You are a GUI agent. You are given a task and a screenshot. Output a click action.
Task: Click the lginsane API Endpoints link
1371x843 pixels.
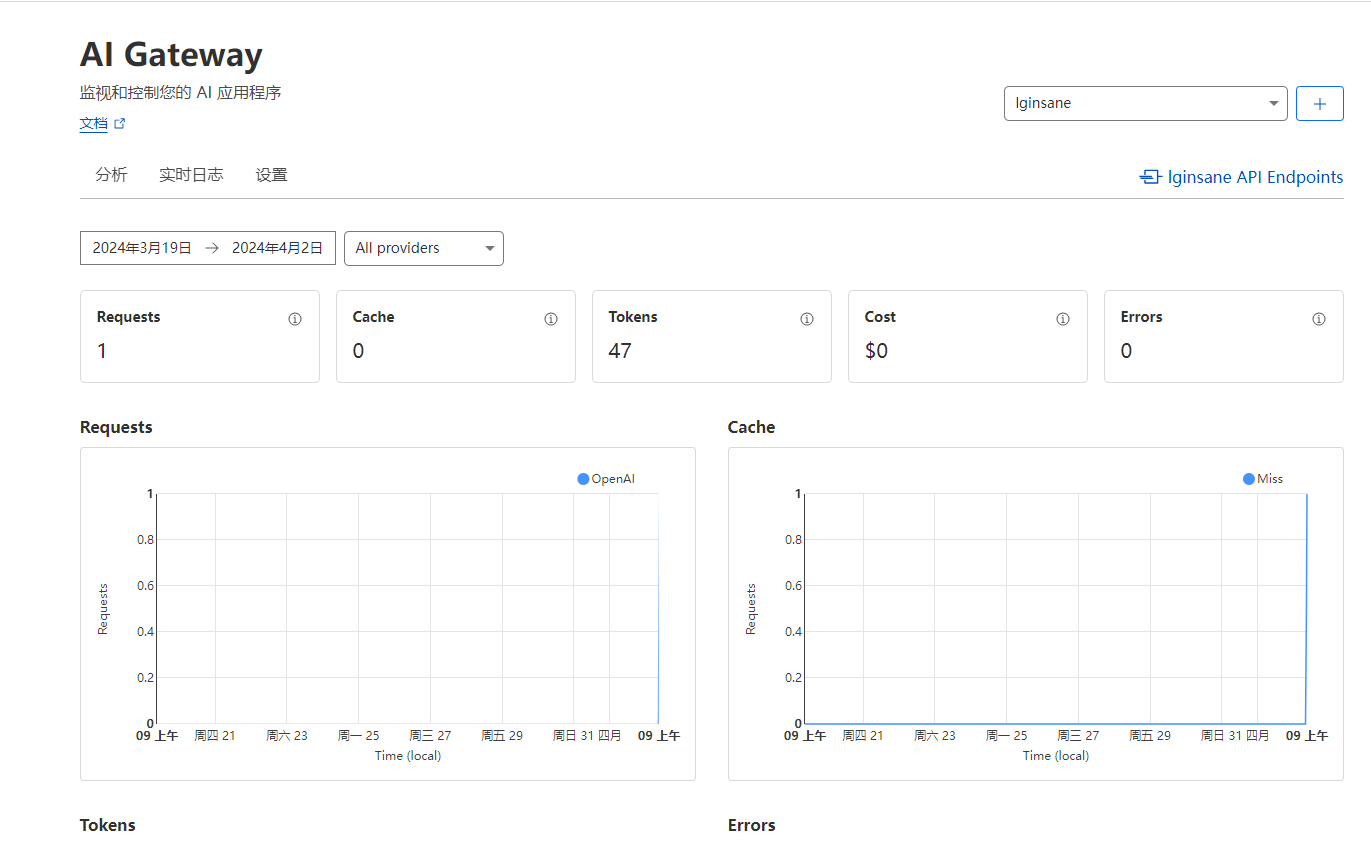1254,177
